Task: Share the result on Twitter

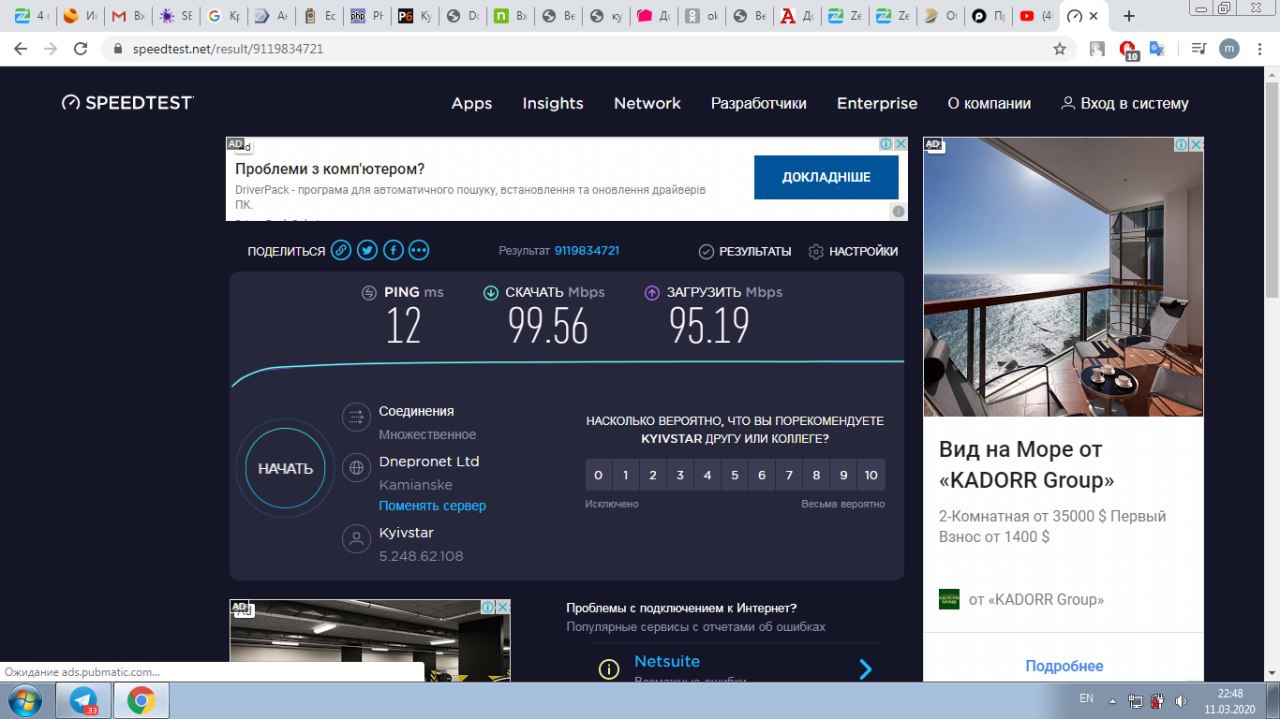Action: pos(367,251)
